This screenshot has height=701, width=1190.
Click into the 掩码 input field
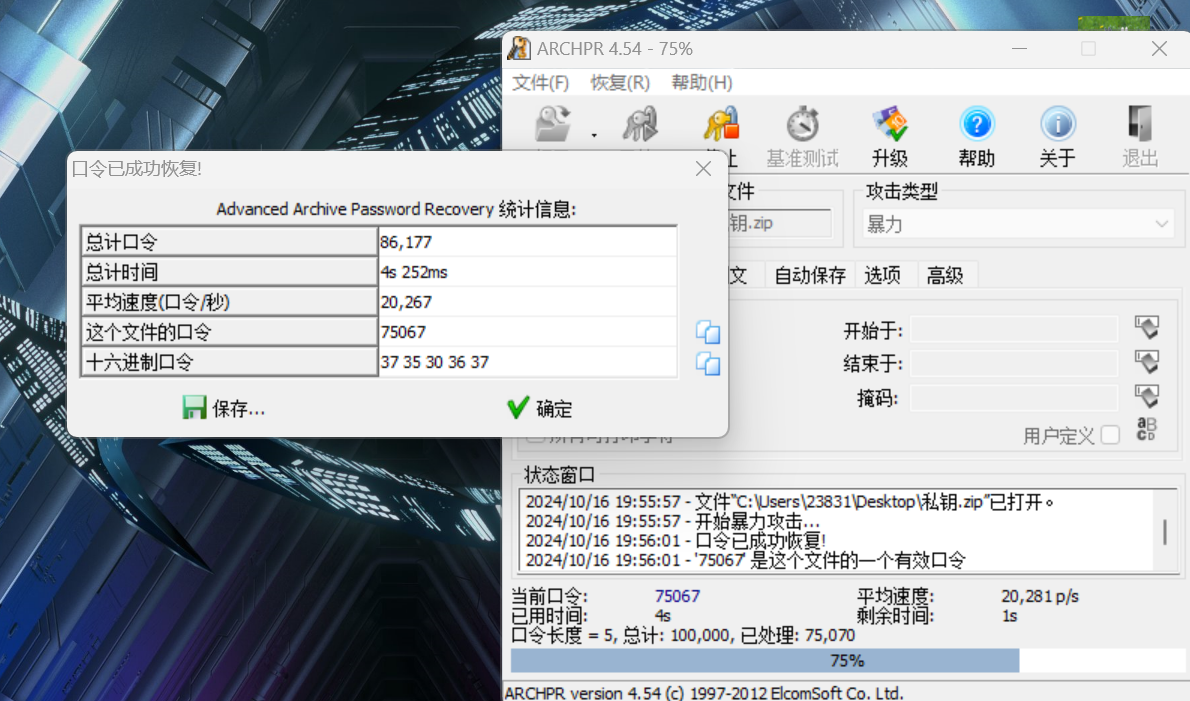click(x=1014, y=398)
